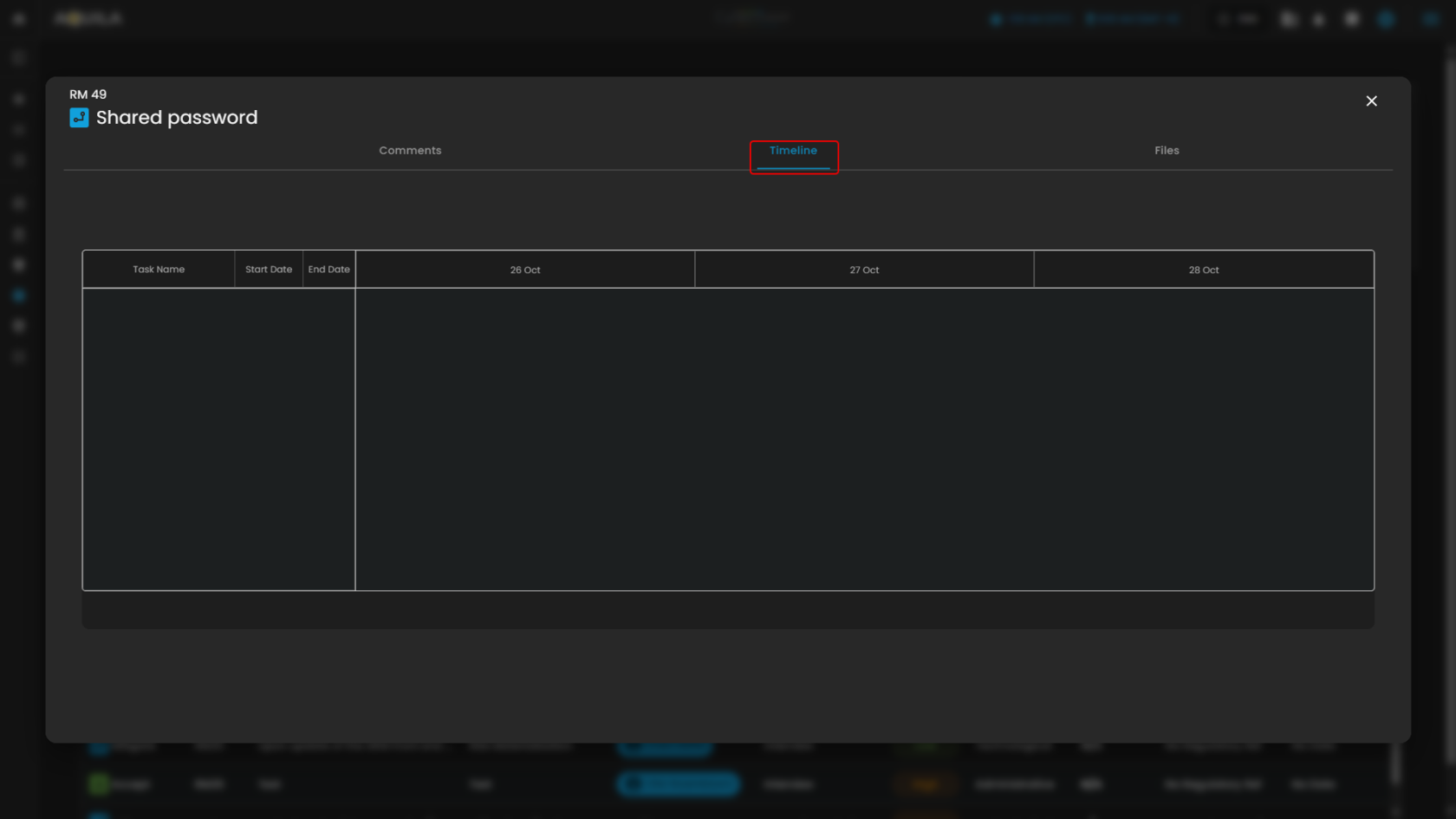This screenshot has width=1456, height=819.
Task: Click the Shared password title text
Action: coord(177,118)
